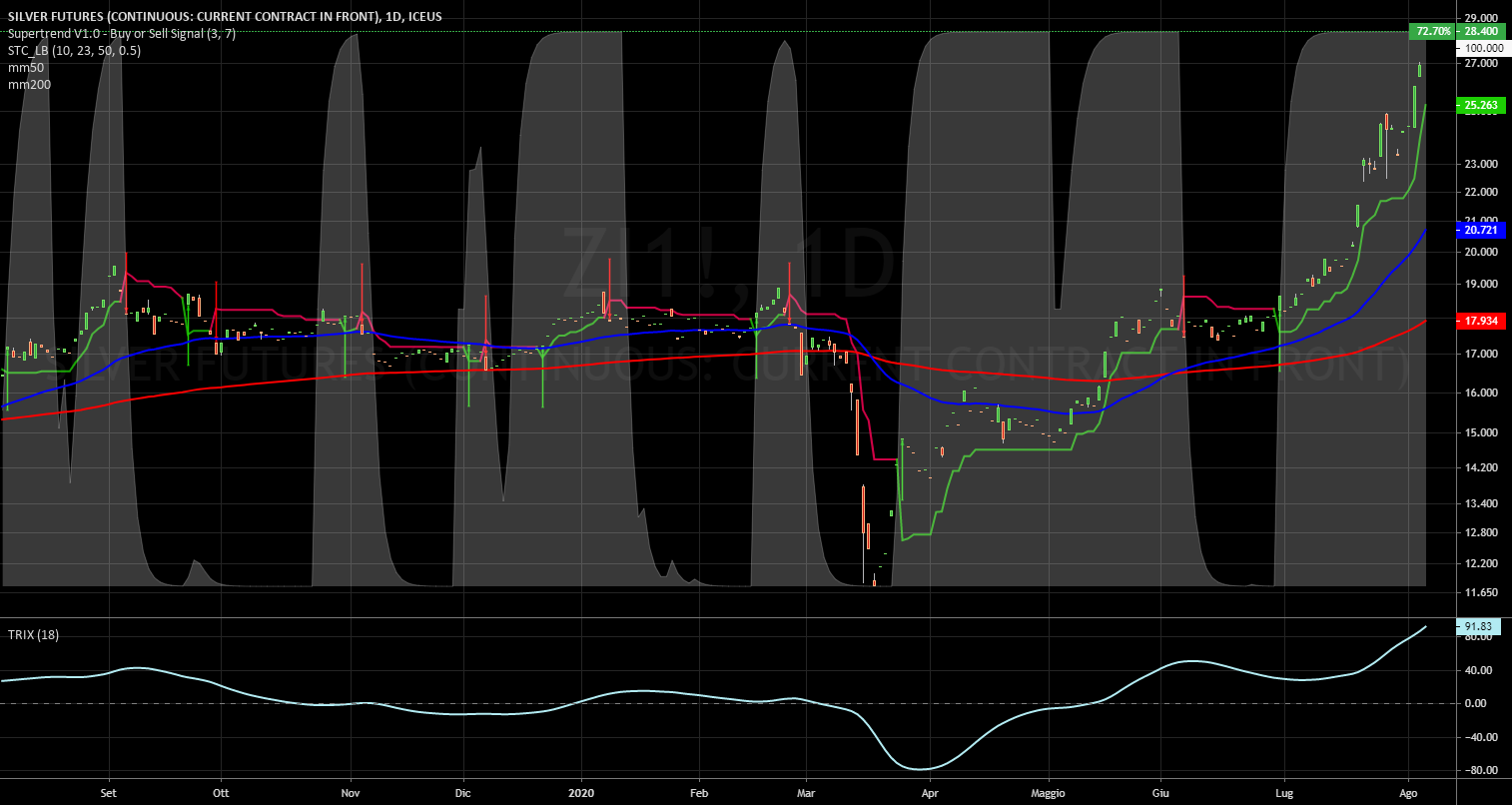The width and height of the screenshot is (1512, 805).
Task: Click the Feb label on time axis
Action: pyautogui.click(x=699, y=793)
